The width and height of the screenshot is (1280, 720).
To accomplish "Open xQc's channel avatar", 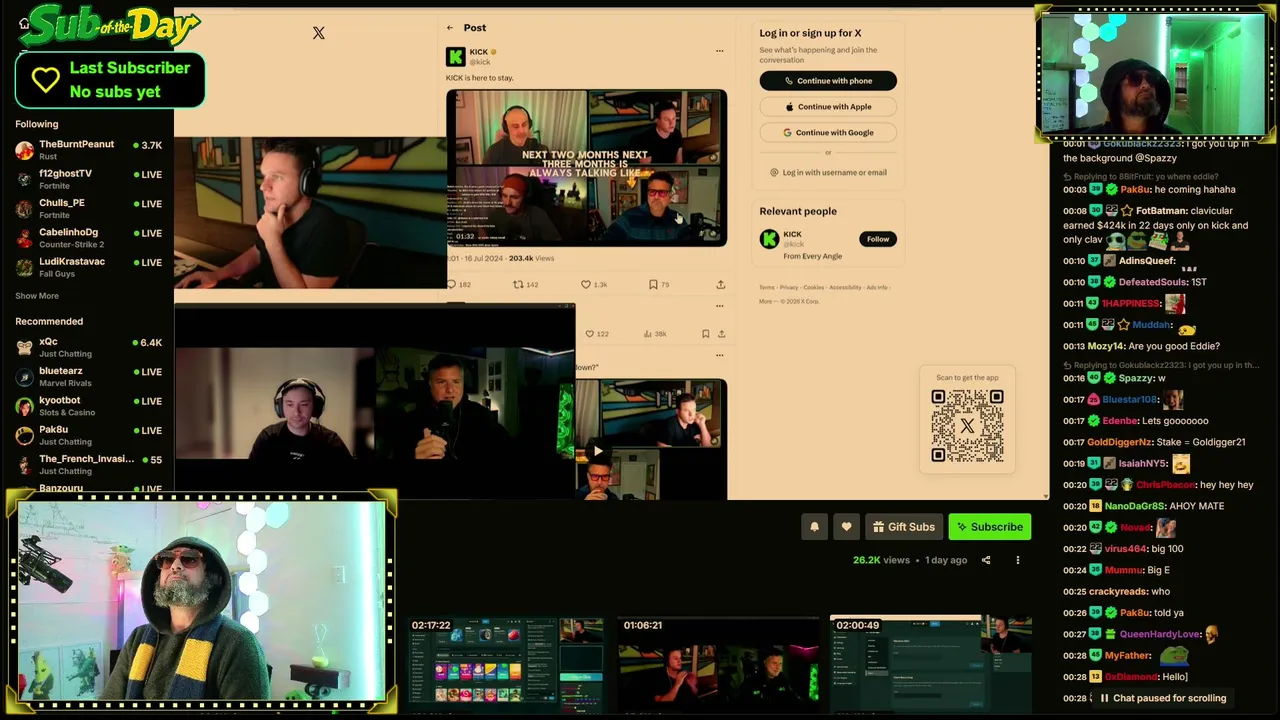I will (24, 348).
